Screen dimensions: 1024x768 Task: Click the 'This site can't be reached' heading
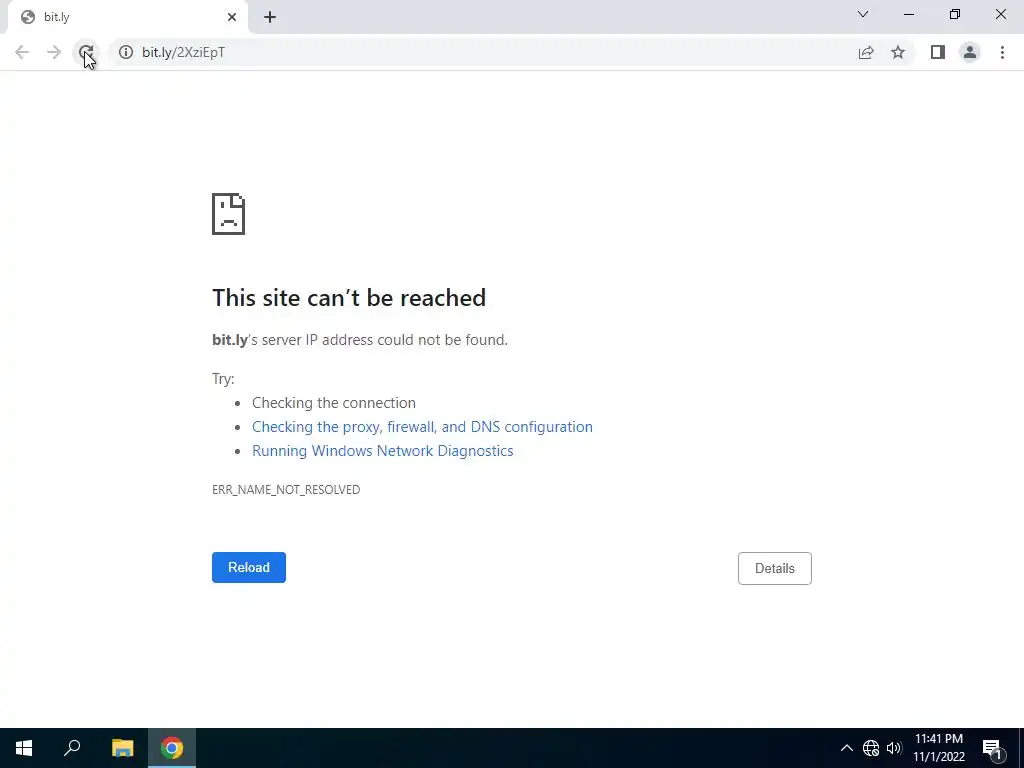pyautogui.click(x=349, y=298)
